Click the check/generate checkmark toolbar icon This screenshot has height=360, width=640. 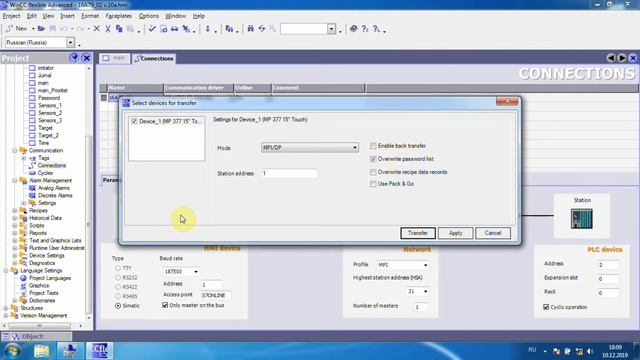[152, 29]
